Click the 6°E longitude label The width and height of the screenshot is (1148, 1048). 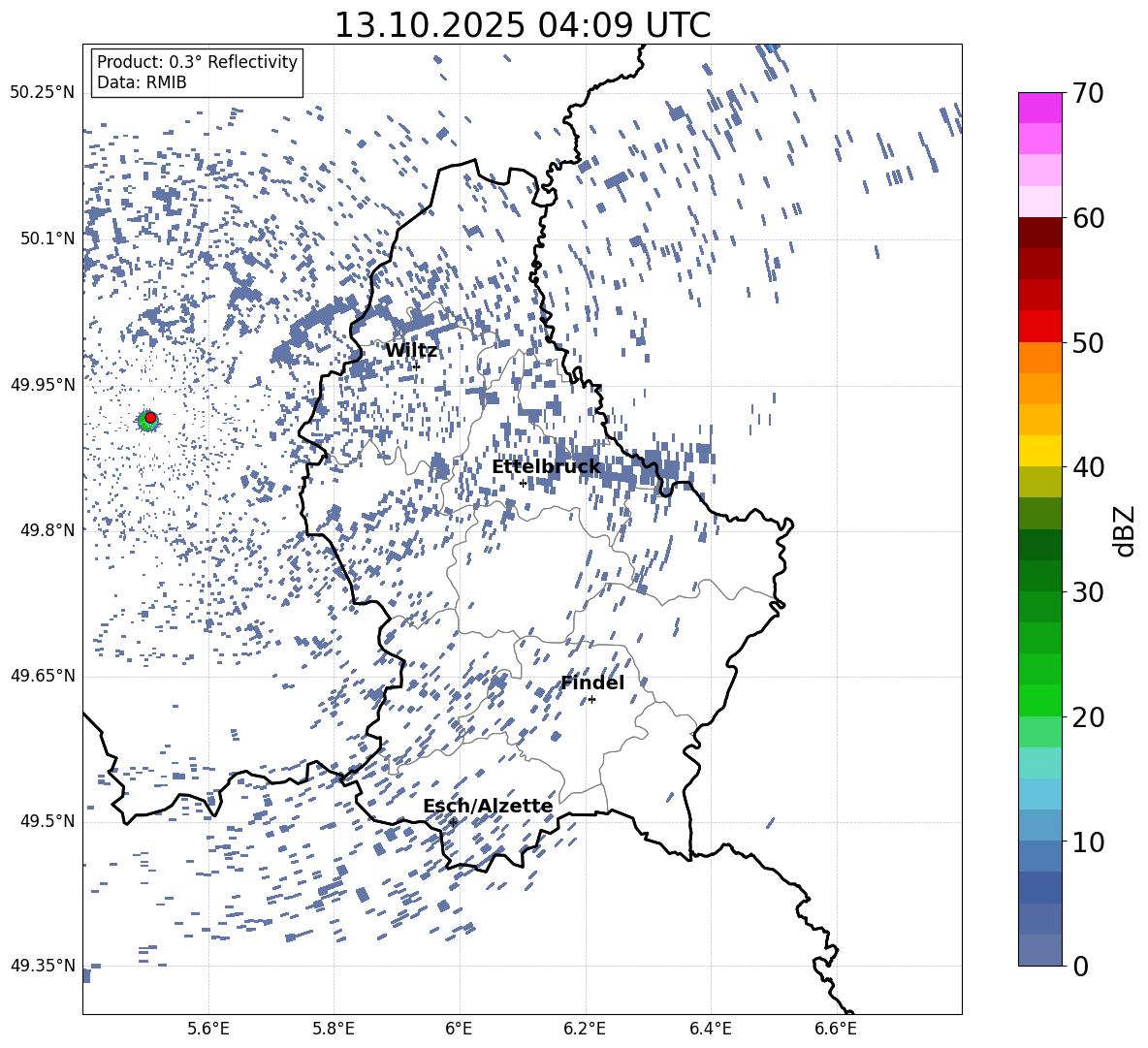pyautogui.click(x=459, y=1029)
